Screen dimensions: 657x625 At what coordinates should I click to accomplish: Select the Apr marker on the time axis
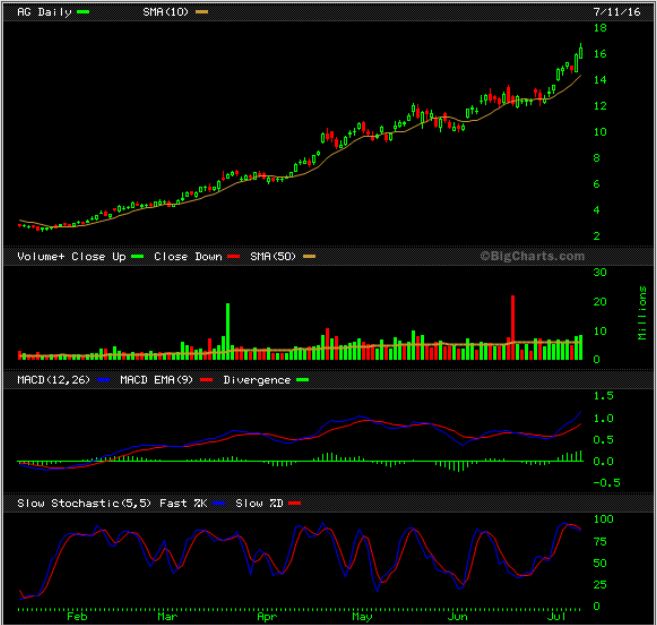tap(266, 616)
